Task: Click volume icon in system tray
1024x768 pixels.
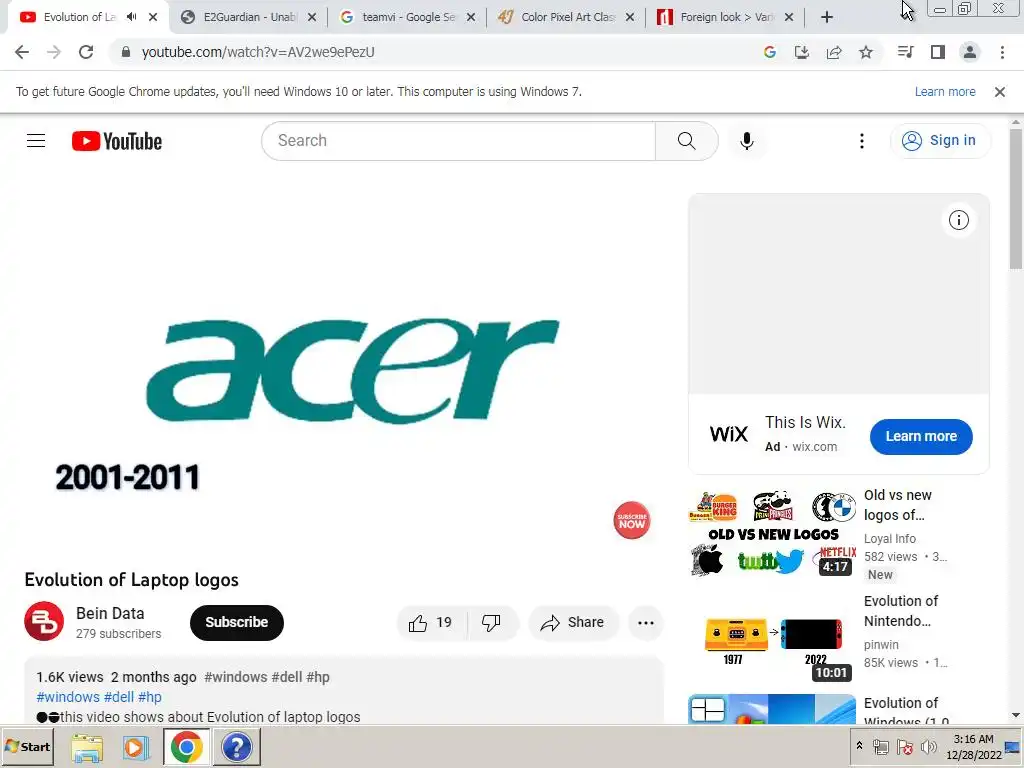Action: click(928, 747)
